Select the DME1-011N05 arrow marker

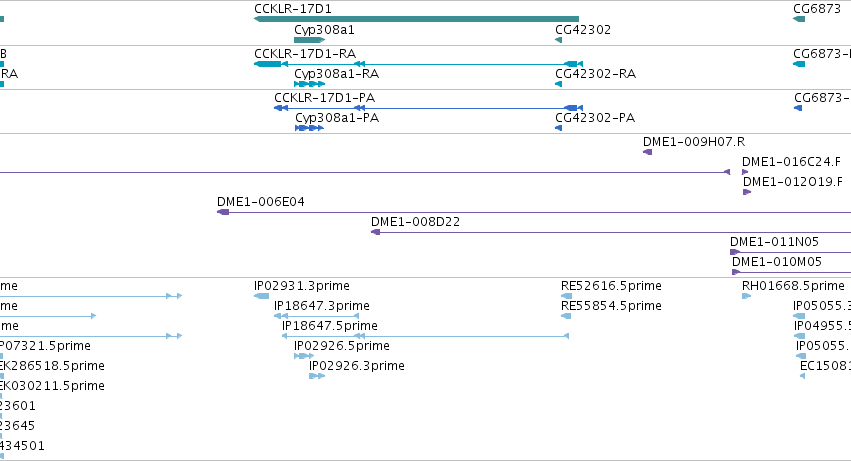point(735,252)
